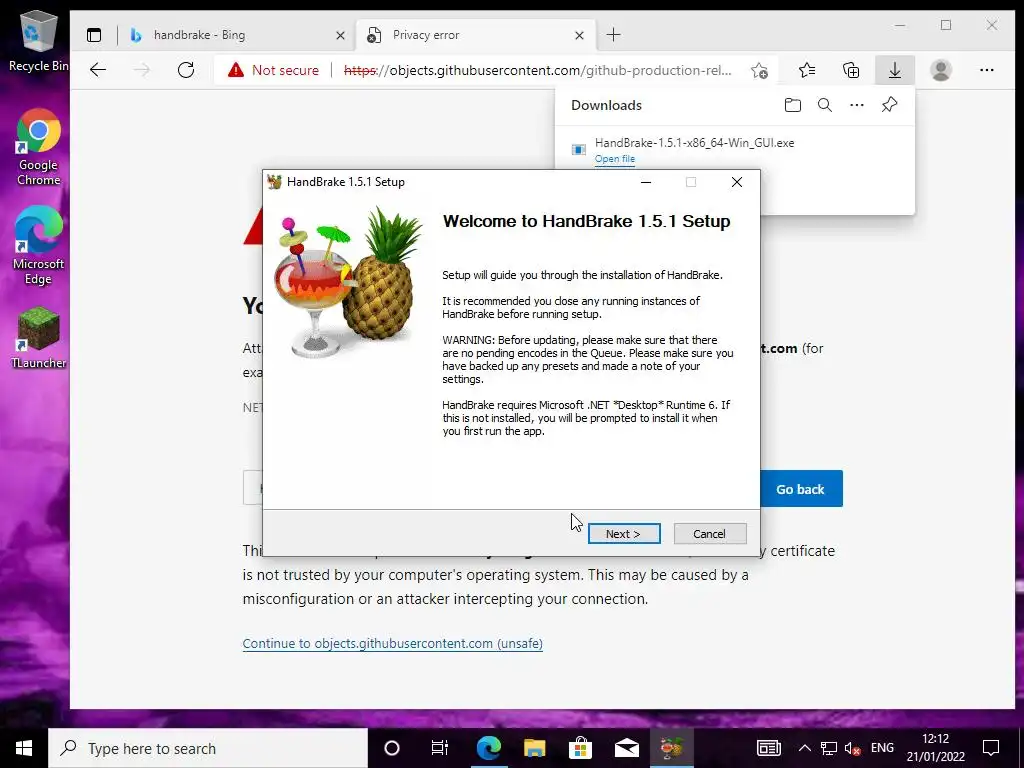
Task: Click the Not secure warning indicator
Action: (x=273, y=70)
